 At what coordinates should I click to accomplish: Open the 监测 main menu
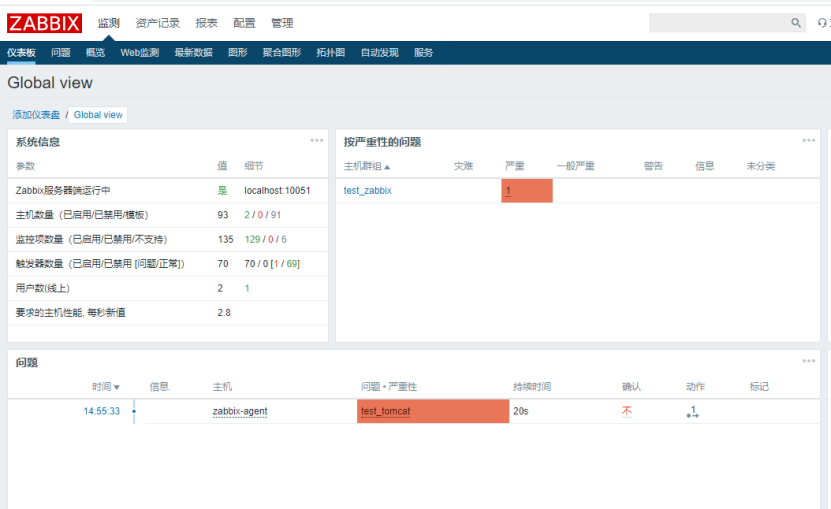[109, 23]
